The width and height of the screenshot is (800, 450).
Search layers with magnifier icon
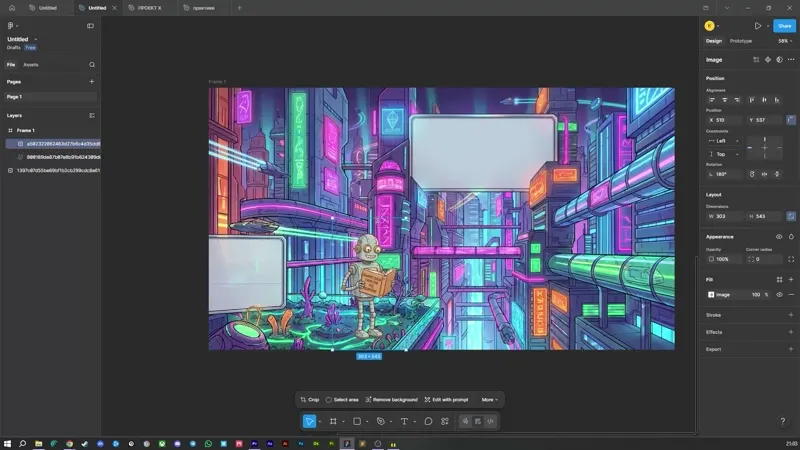[x=92, y=65]
